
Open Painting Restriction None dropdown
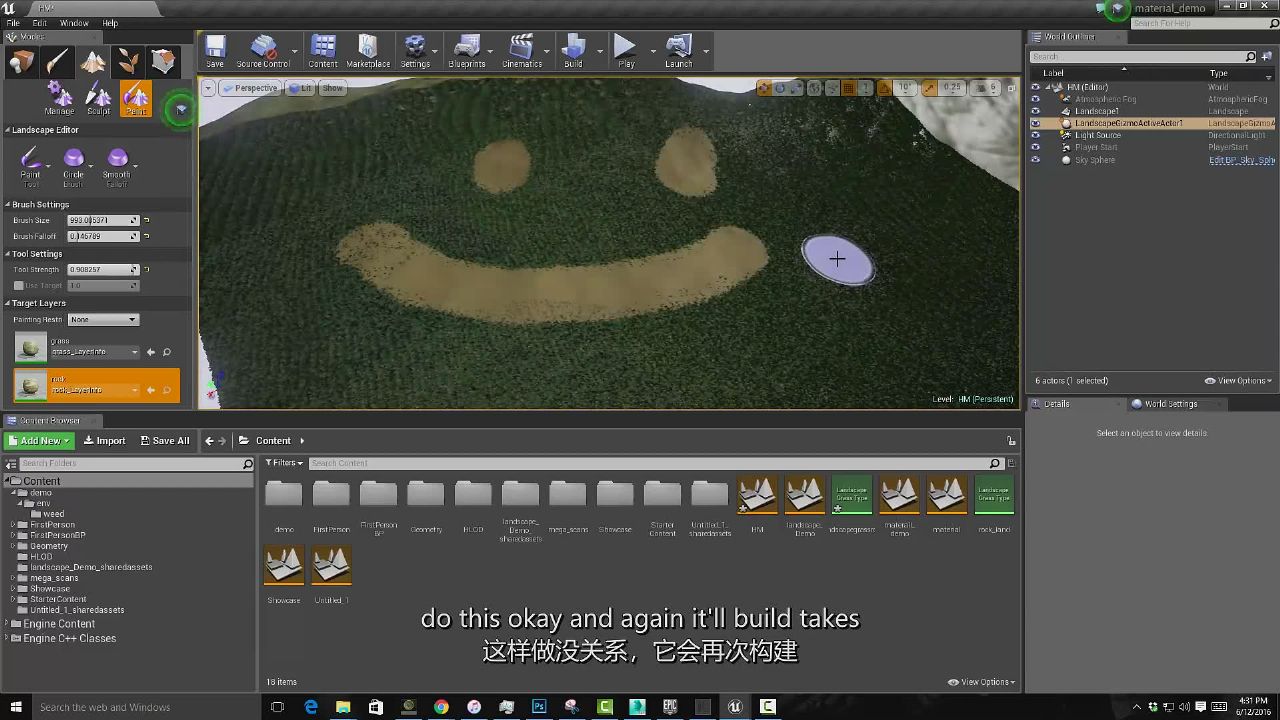point(103,319)
